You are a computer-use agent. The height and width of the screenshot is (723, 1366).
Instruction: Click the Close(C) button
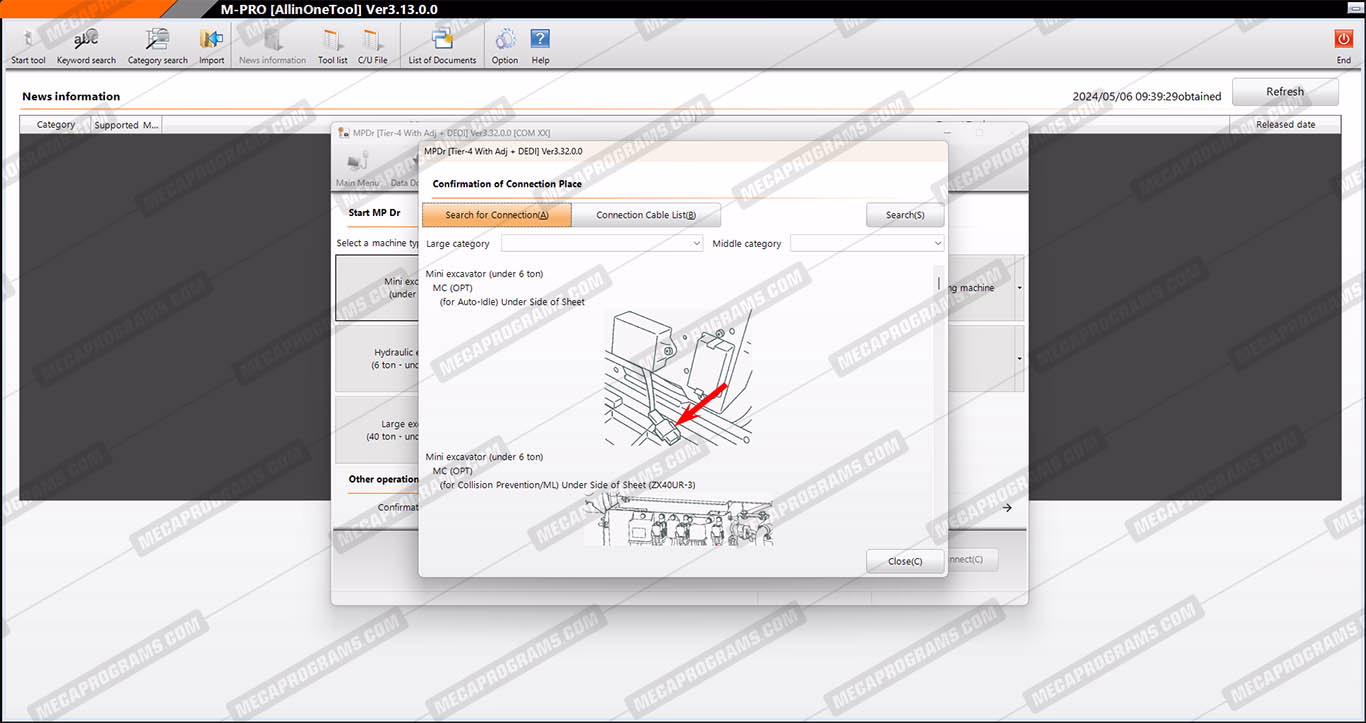coord(905,561)
